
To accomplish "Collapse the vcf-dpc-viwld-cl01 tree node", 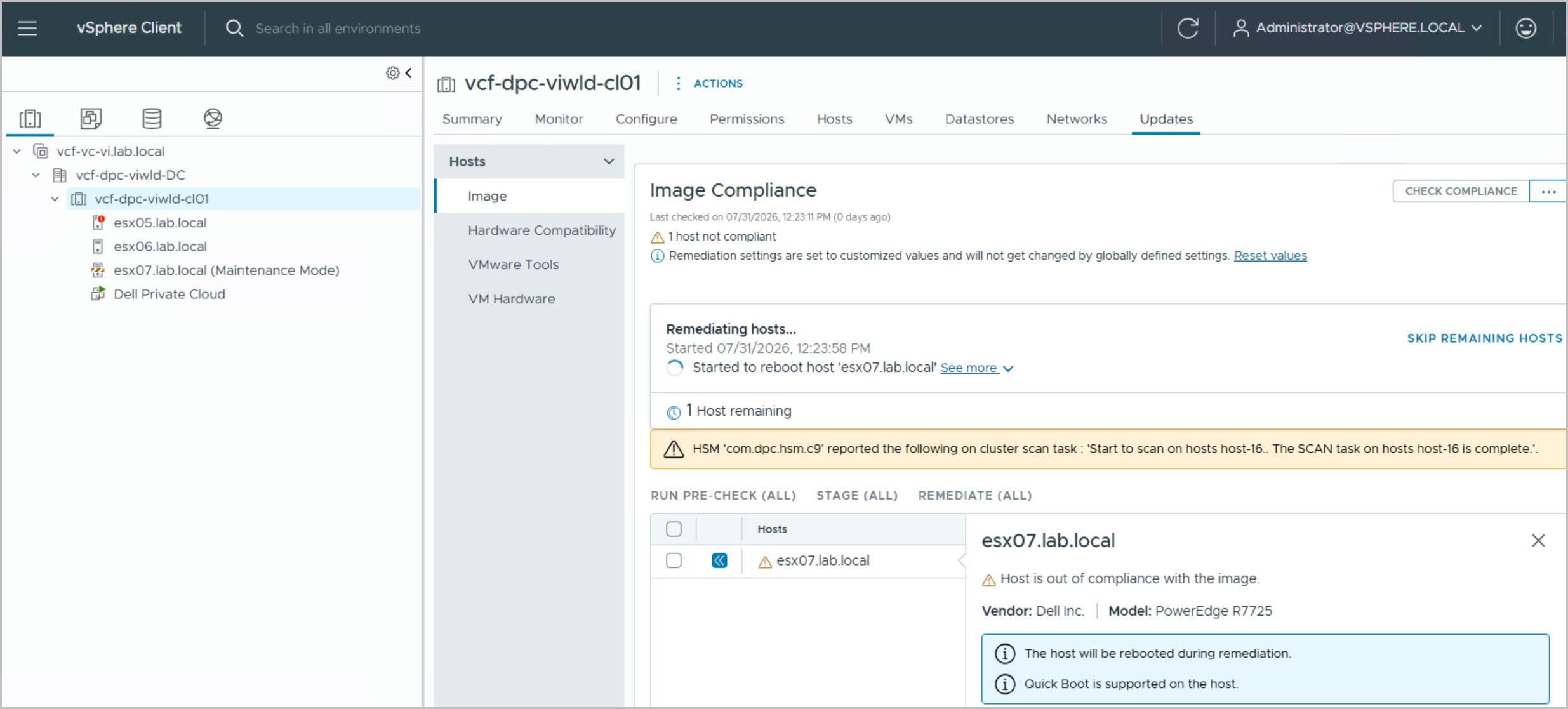I will pyautogui.click(x=55, y=199).
